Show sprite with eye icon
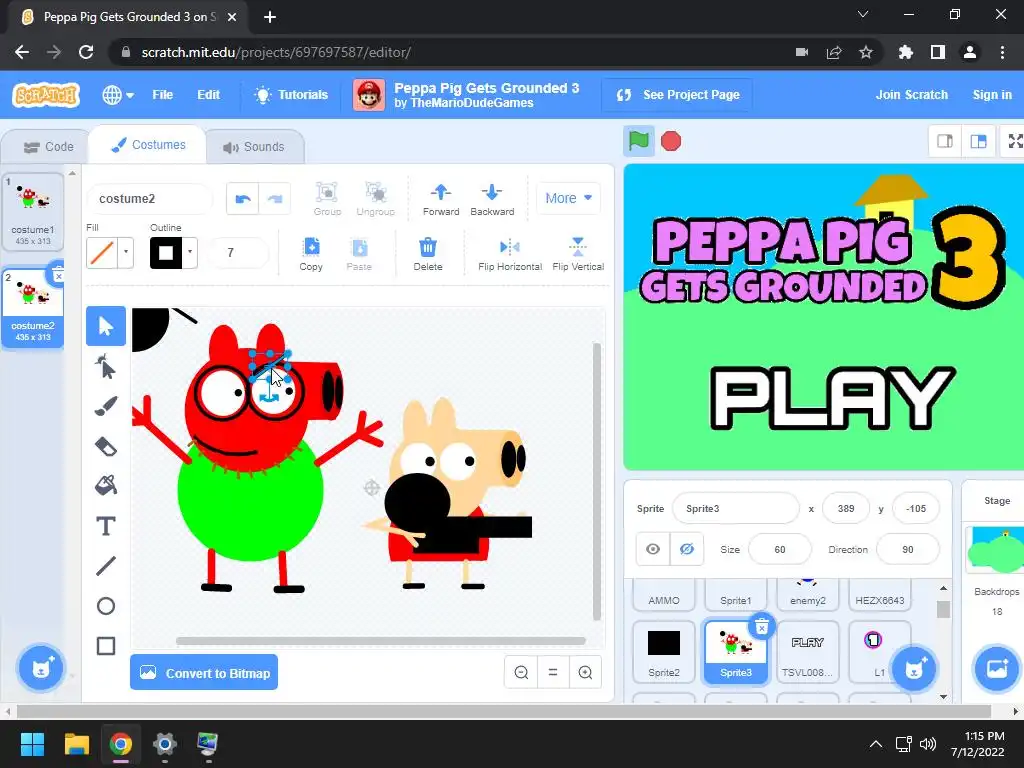This screenshot has height=768, width=1024. (x=653, y=549)
